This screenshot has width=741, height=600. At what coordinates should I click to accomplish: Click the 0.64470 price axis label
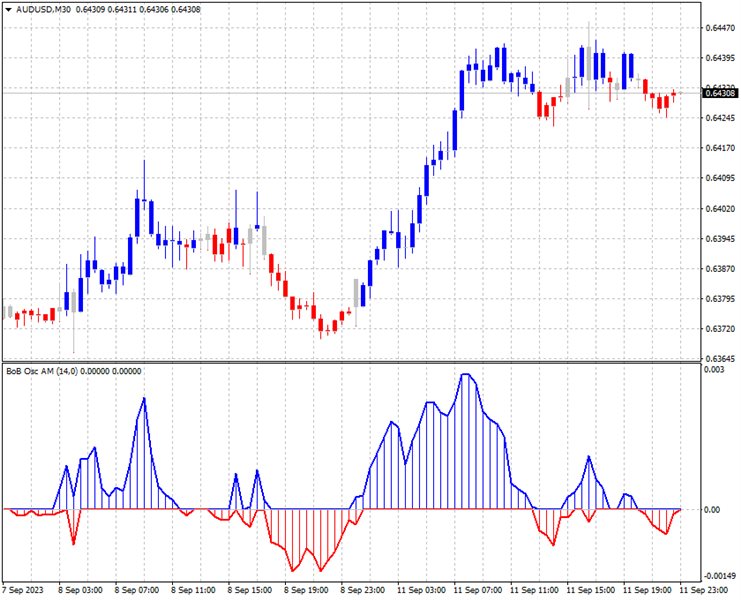click(718, 28)
